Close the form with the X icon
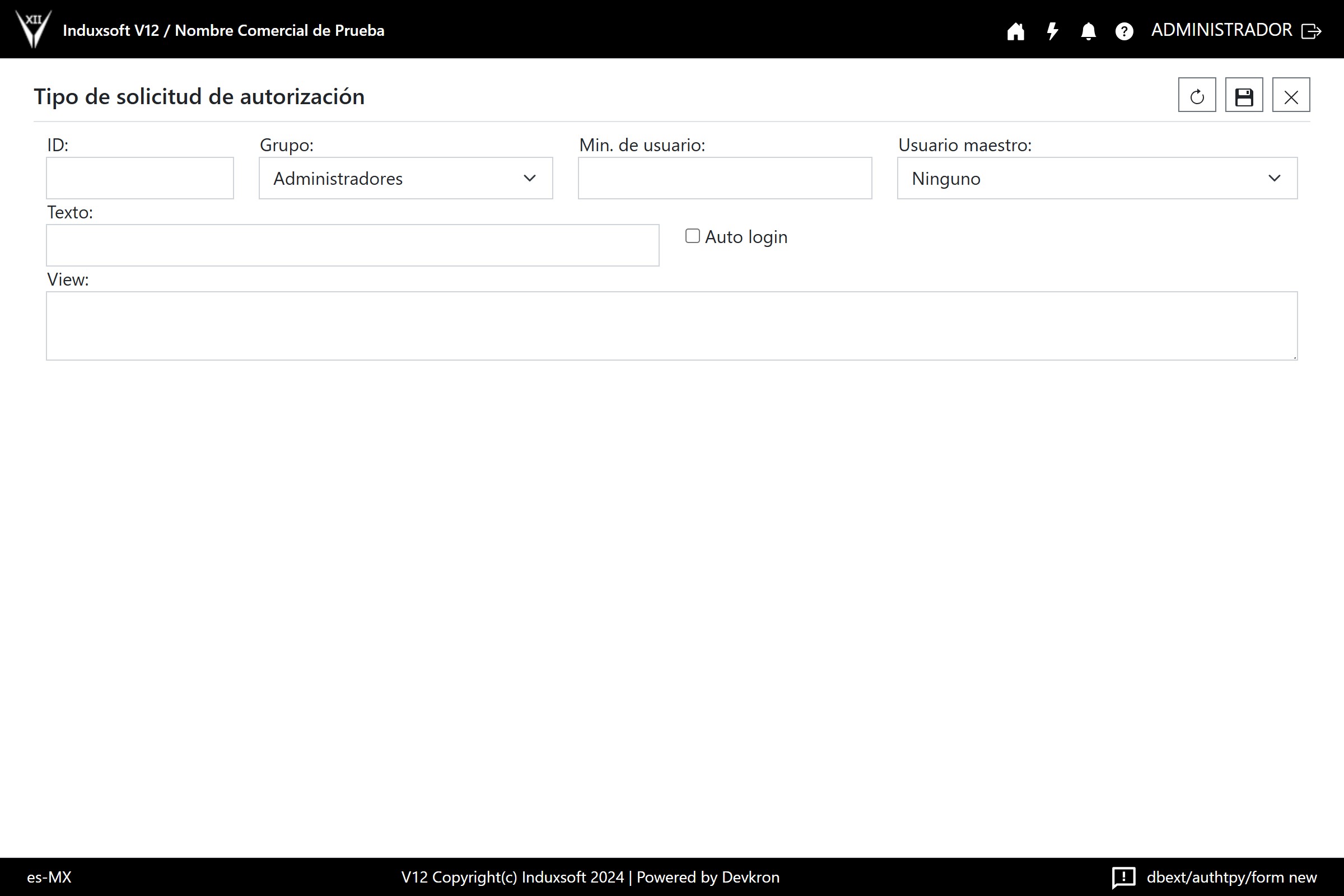 pyautogui.click(x=1290, y=95)
